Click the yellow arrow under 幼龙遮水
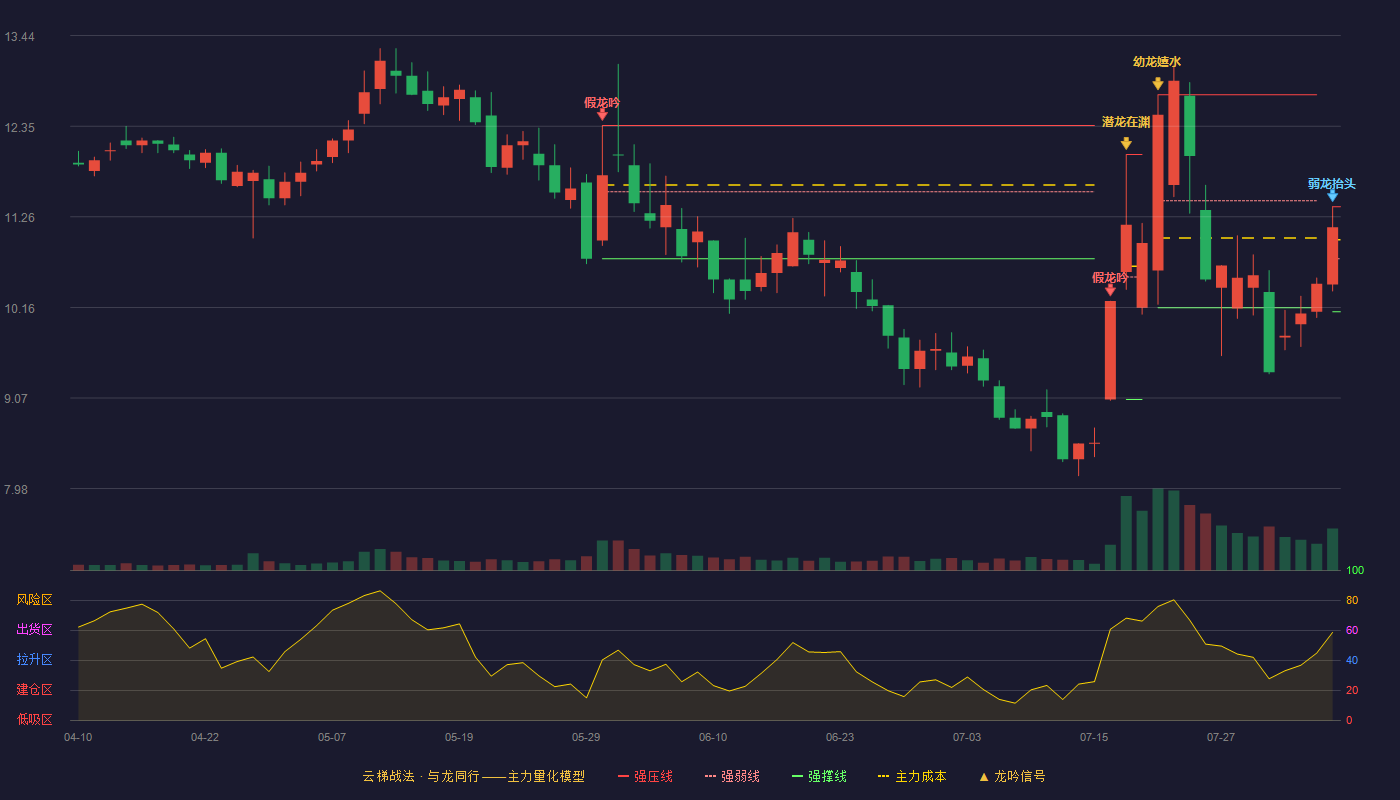Screen dimensions: 1400x800 click(x=1157, y=84)
